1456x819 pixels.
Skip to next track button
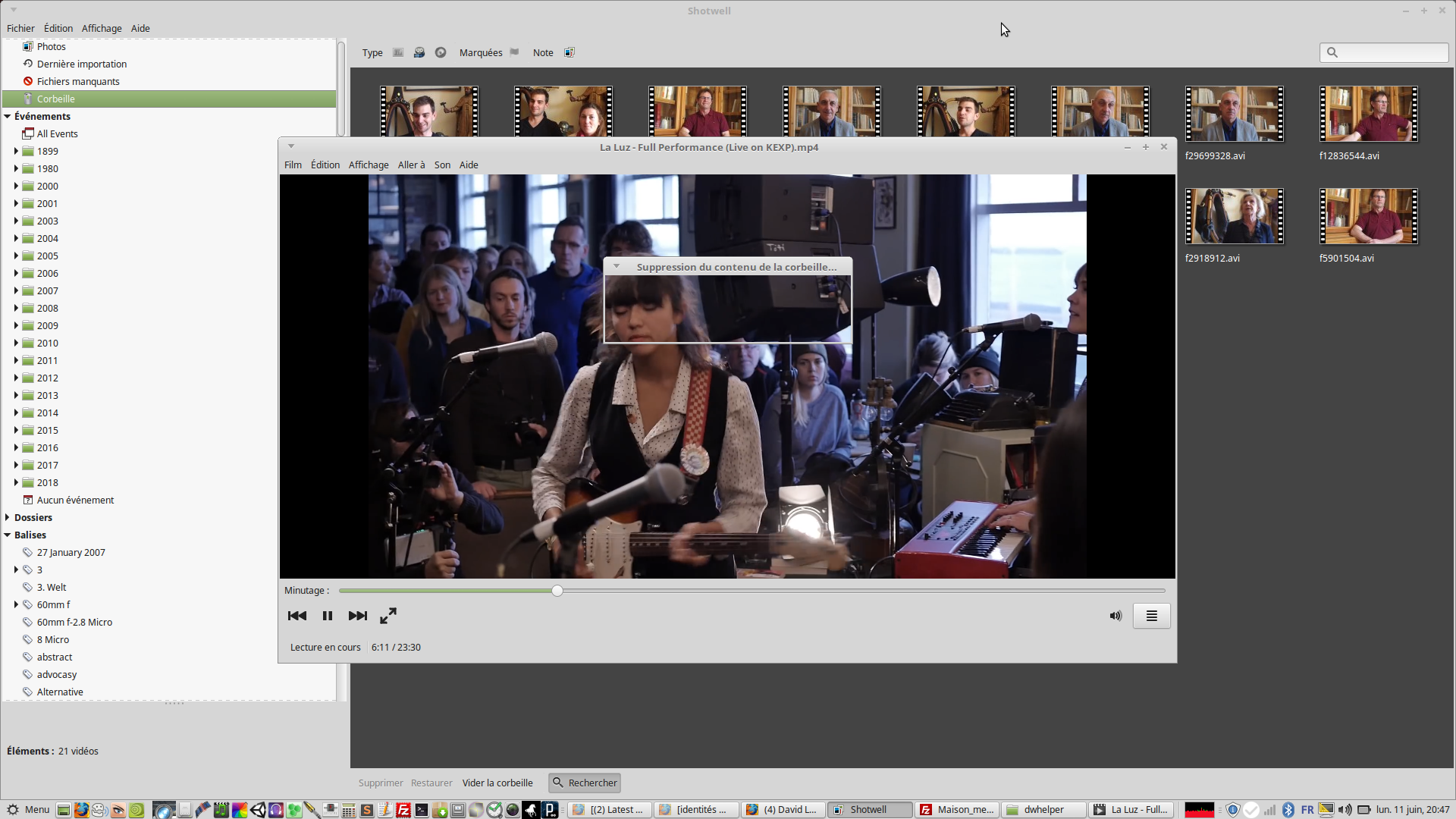pos(358,616)
